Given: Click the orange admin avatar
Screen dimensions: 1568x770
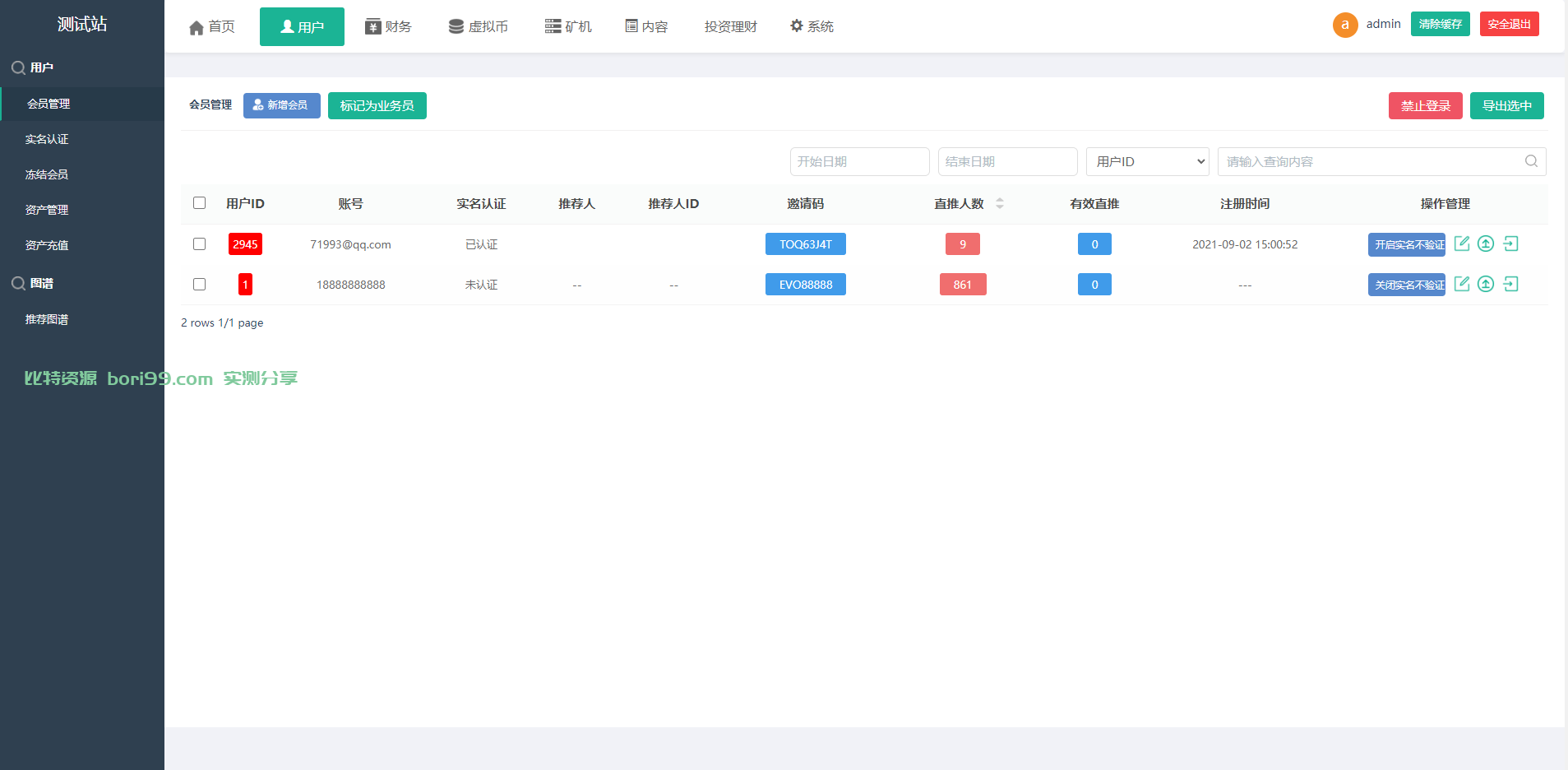Looking at the screenshot, I should 1345,25.
